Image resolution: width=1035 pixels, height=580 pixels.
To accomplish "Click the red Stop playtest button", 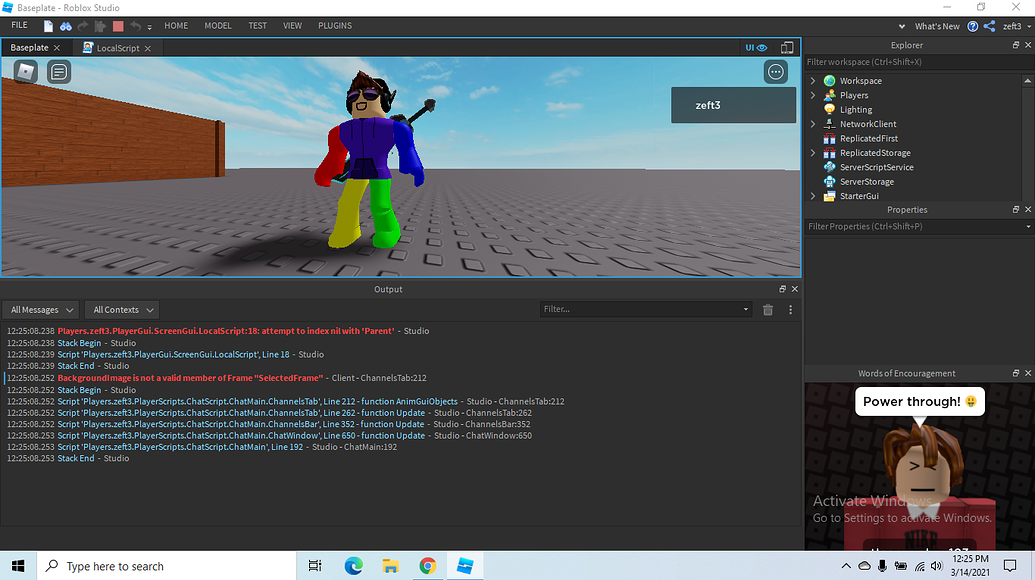I will pyautogui.click(x=118, y=26).
